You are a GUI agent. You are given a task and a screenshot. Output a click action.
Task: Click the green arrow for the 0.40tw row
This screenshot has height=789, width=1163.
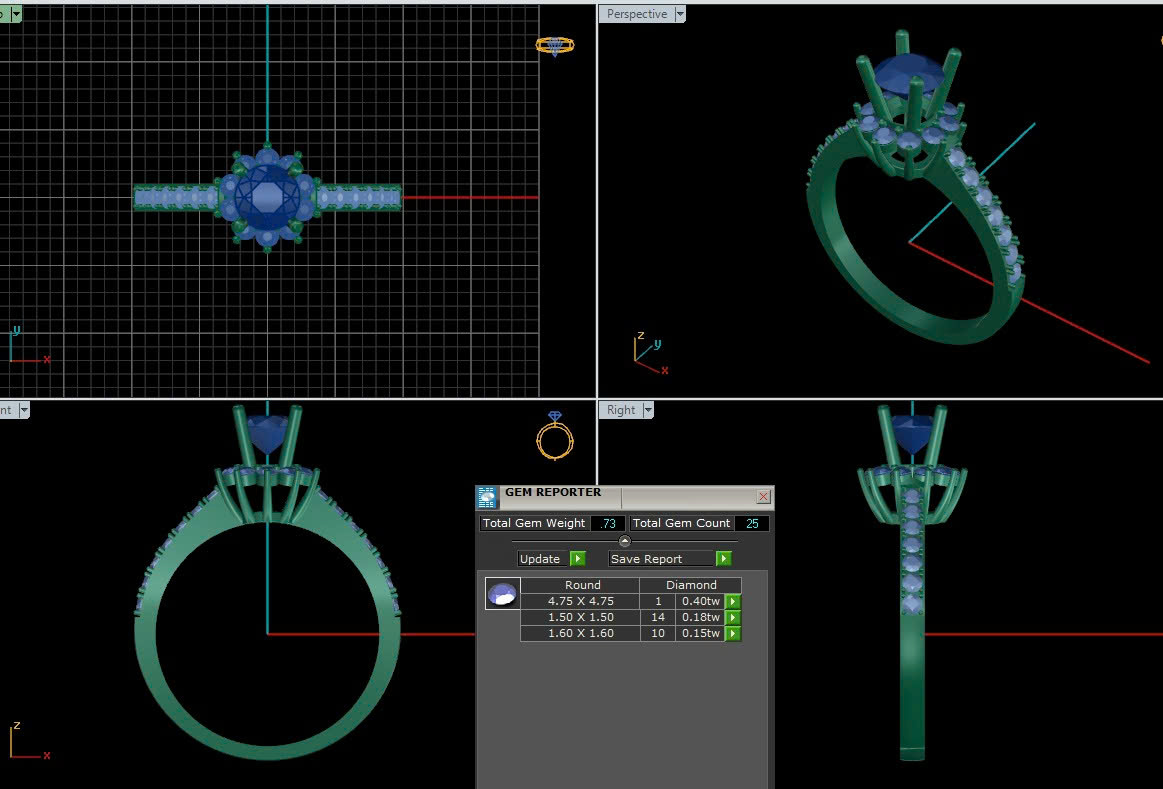(733, 602)
